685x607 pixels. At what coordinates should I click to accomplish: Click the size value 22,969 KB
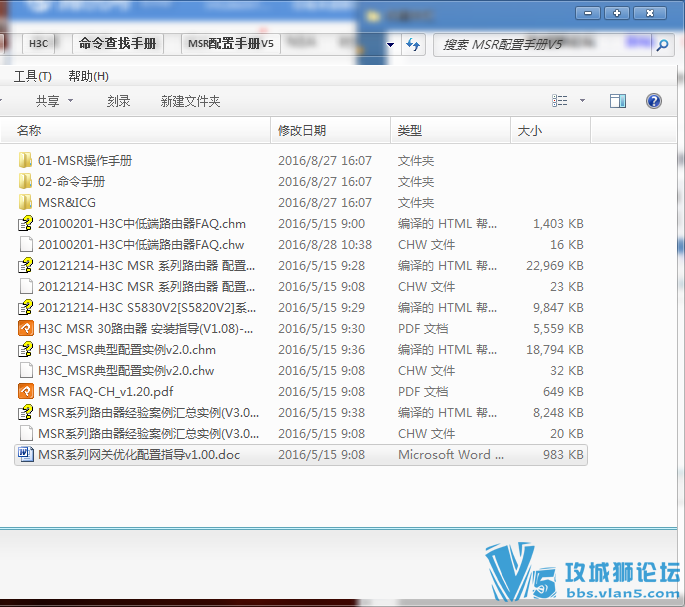[555, 265]
